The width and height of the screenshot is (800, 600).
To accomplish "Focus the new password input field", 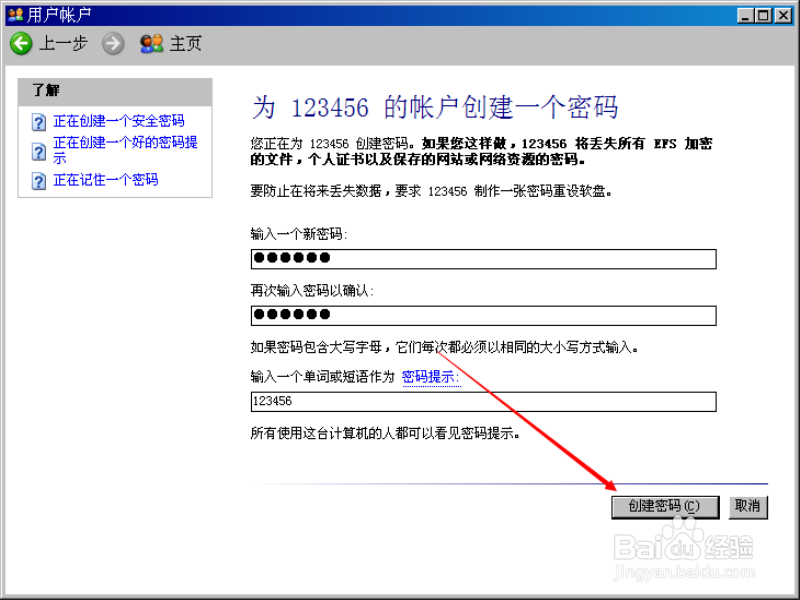I will [484, 259].
